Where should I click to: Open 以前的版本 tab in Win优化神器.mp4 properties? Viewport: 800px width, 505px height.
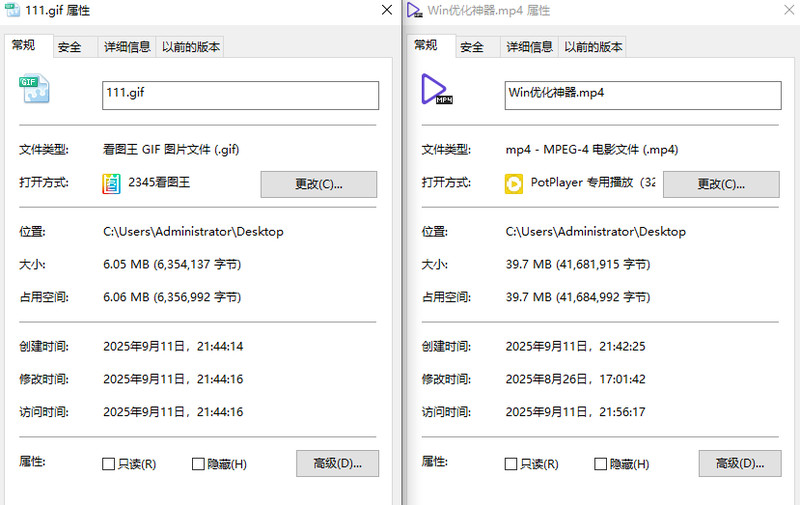click(593, 47)
